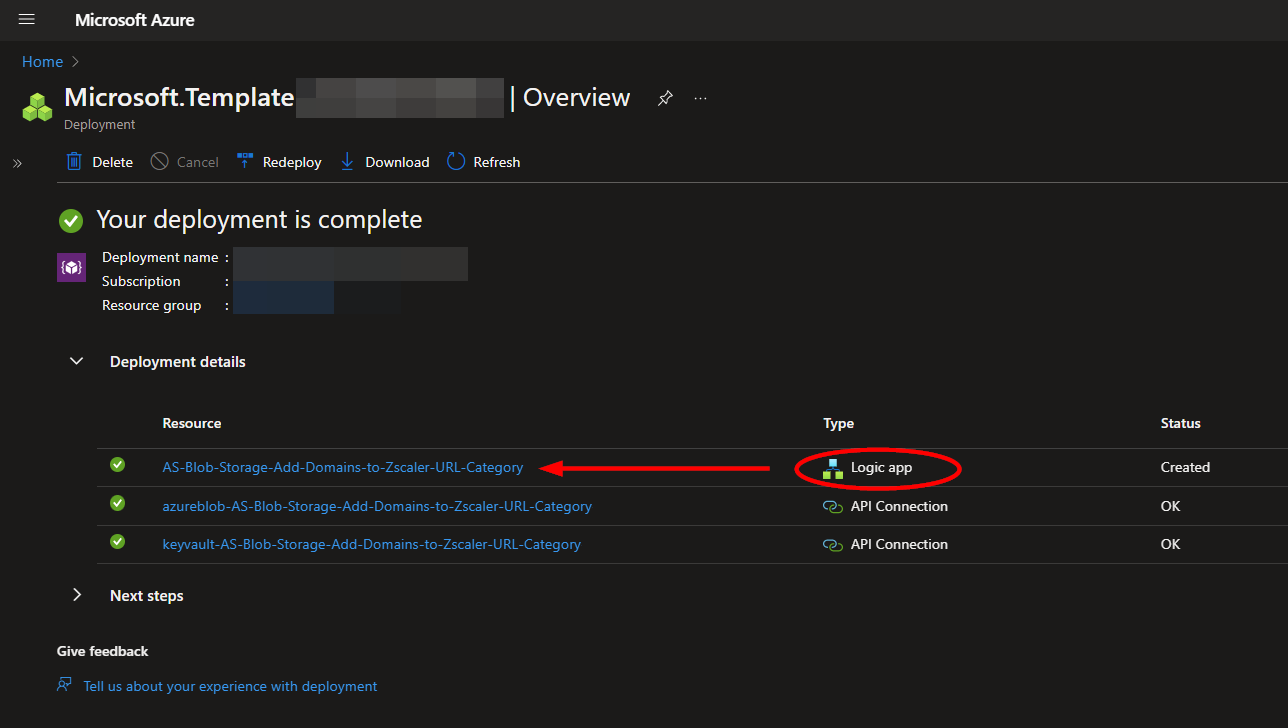The height and width of the screenshot is (728, 1288).
Task: Click the green deployment complete checkmark
Action: click(70, 220)
